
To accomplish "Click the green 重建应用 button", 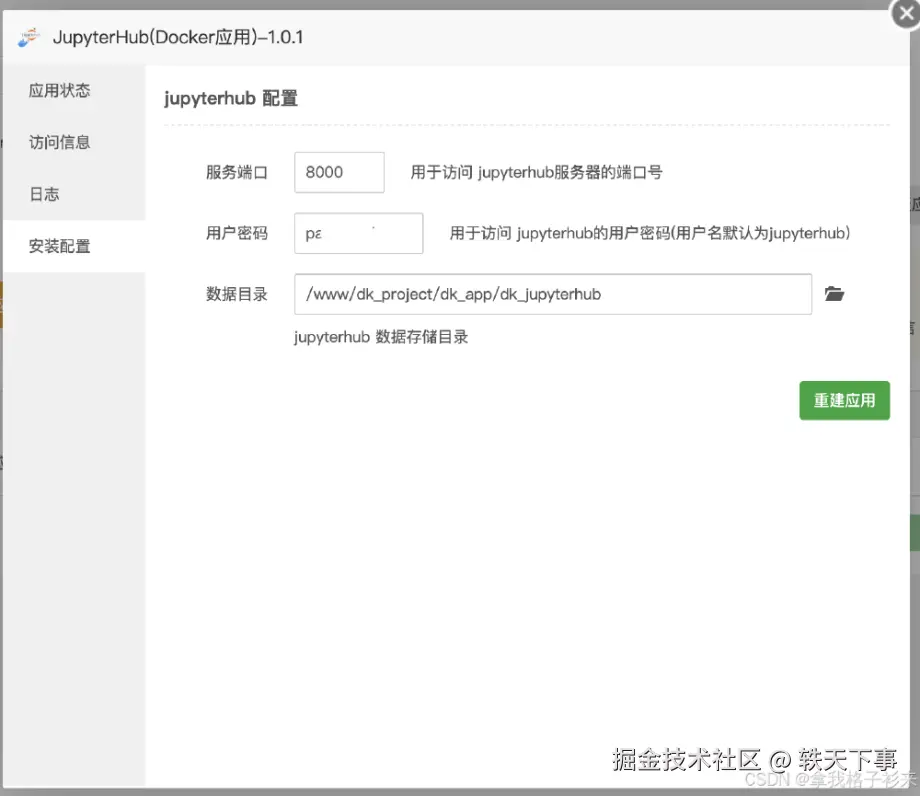I will click(844, 401).
